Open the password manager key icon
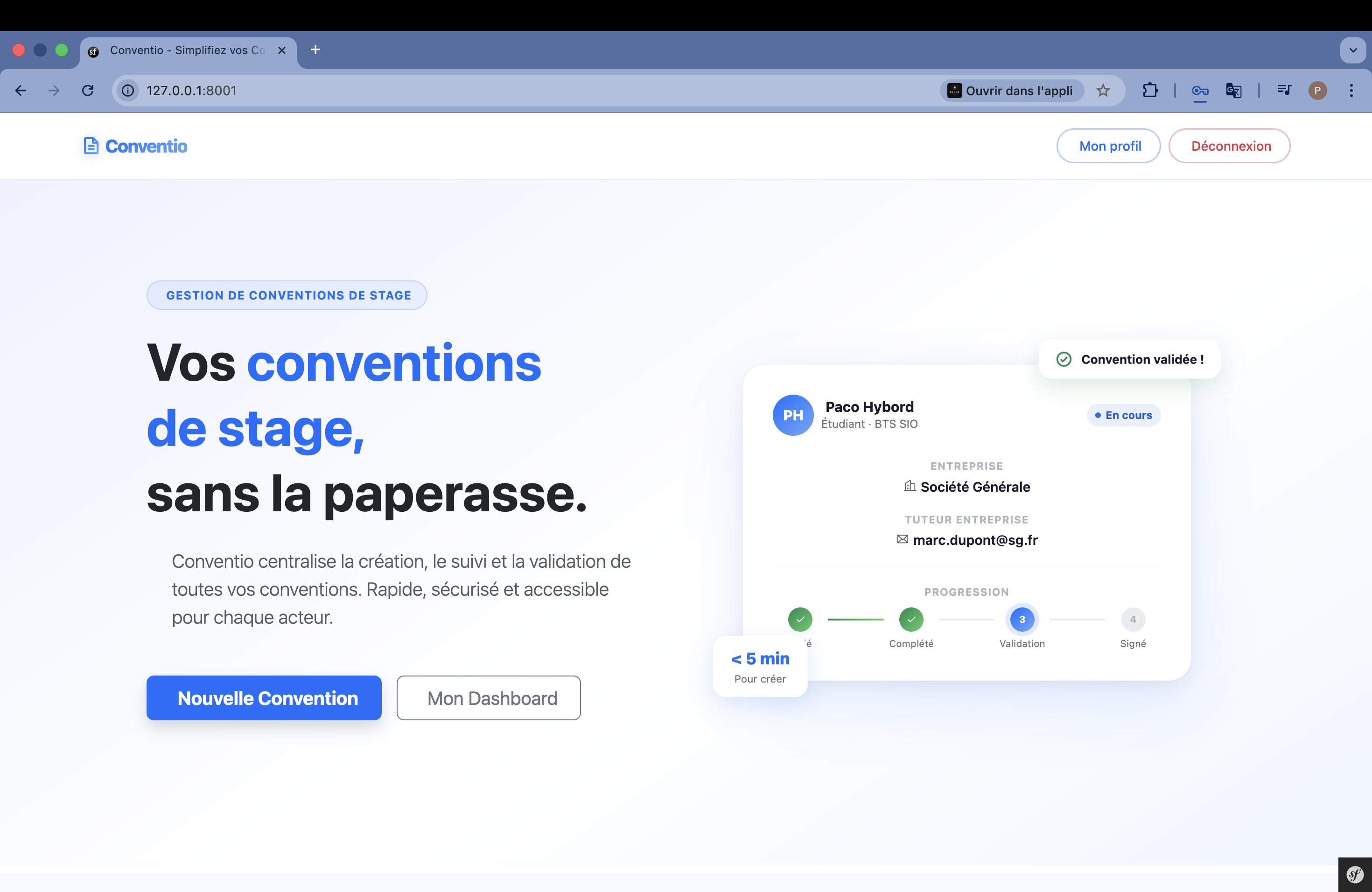The image size is (1372, 892). [1200, 91]
